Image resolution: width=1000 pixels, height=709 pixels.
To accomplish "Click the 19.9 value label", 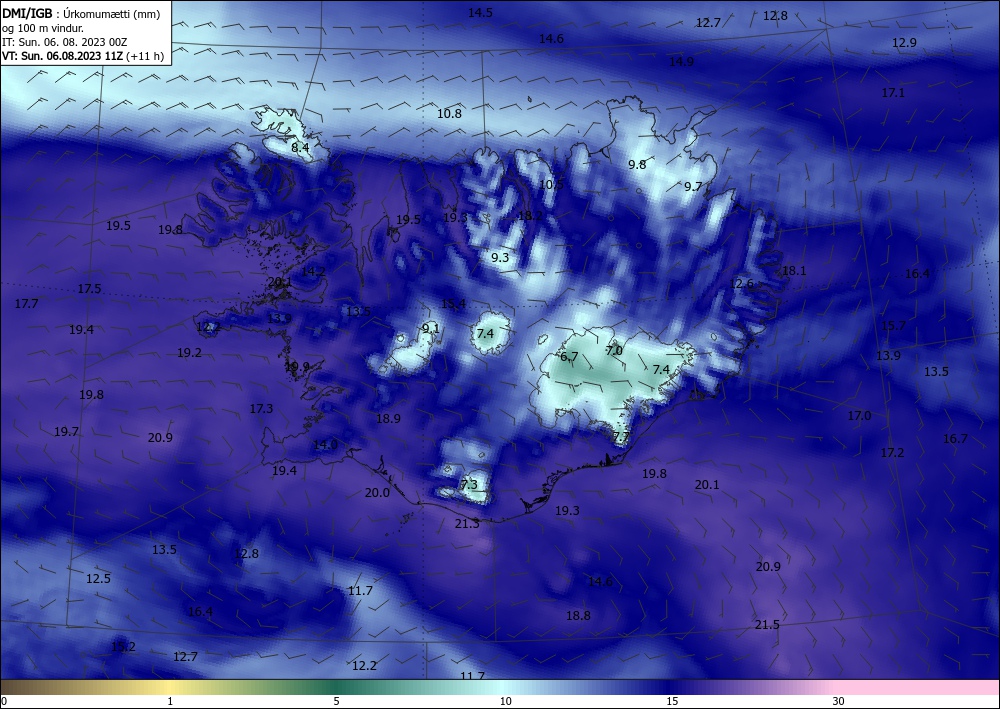I will click(297, 366).
